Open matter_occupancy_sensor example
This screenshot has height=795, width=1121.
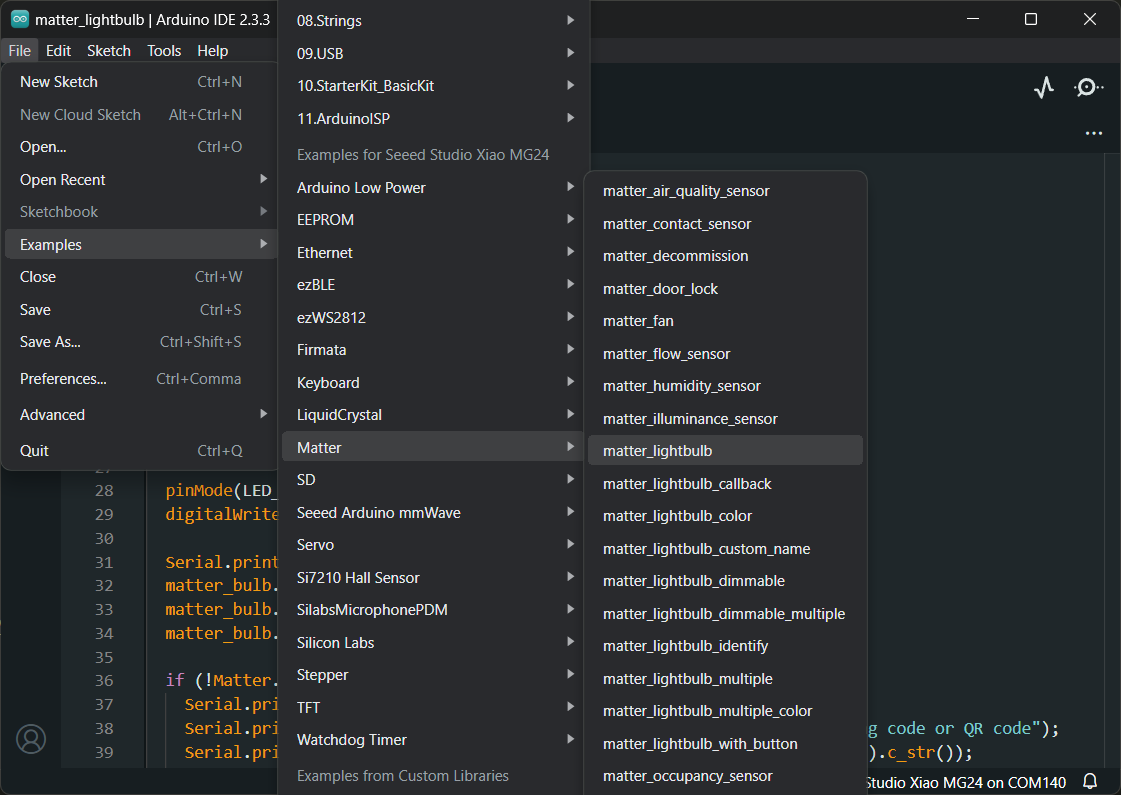click(x=725, y=776)
